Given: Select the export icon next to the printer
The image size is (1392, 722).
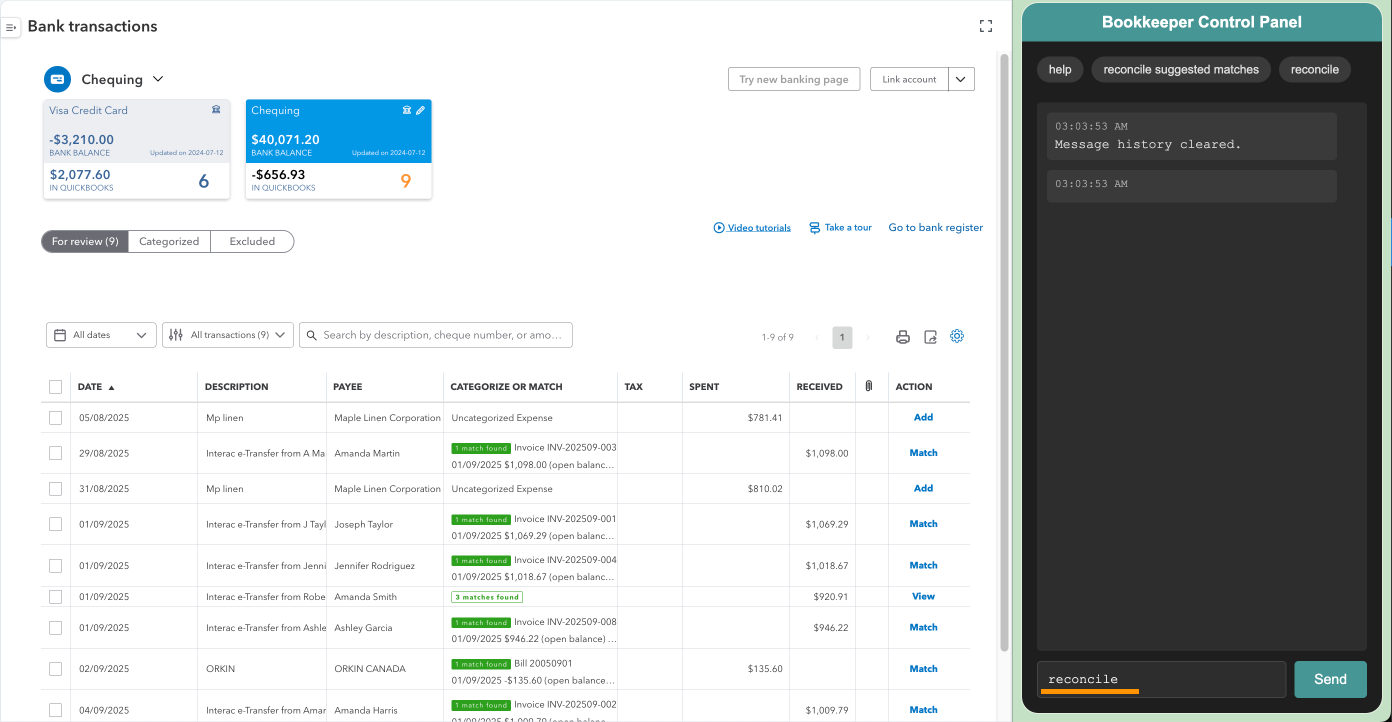Looking at the screenshot, I should 930,337.
